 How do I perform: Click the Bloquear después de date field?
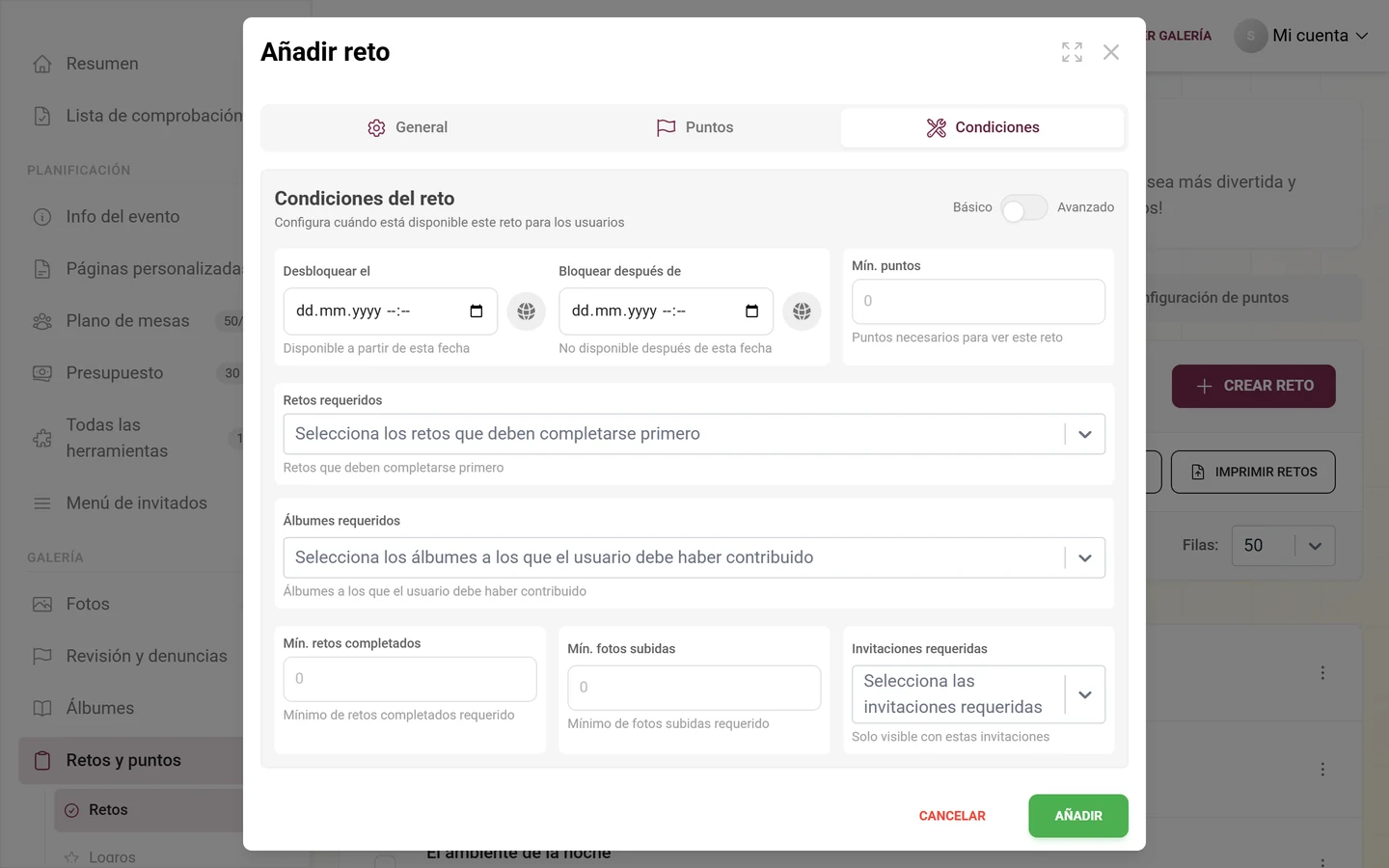666,312
